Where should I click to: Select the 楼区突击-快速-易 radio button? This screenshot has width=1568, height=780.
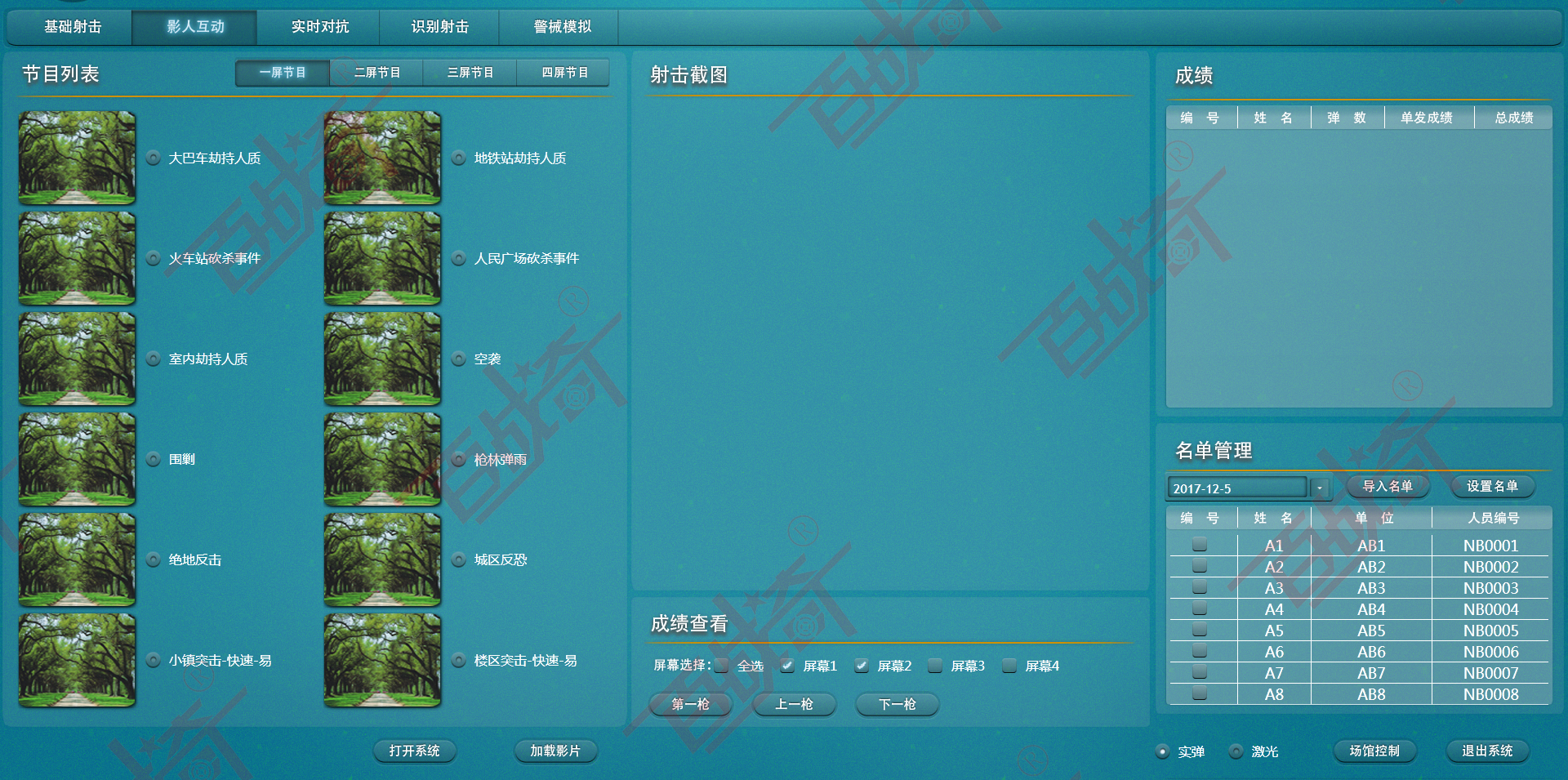pos(459,660)
